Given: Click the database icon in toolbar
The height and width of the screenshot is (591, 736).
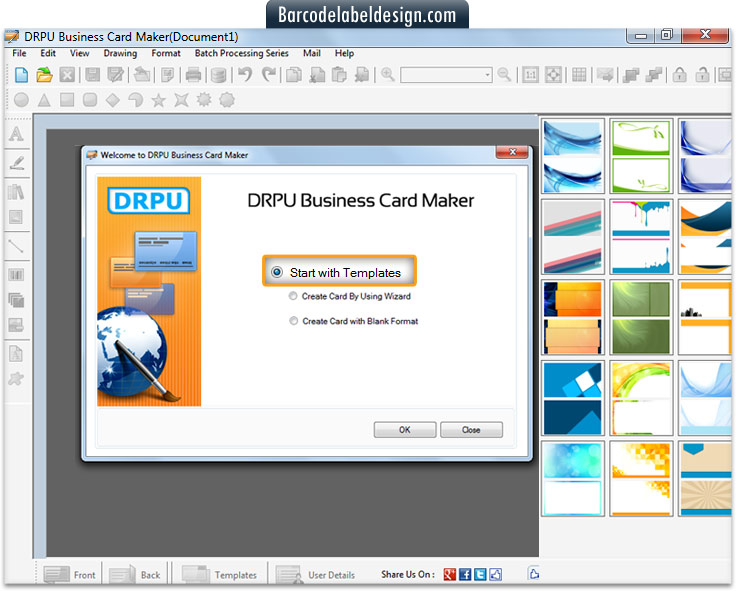Looking at the screenshot, I should tap(218, 75).
